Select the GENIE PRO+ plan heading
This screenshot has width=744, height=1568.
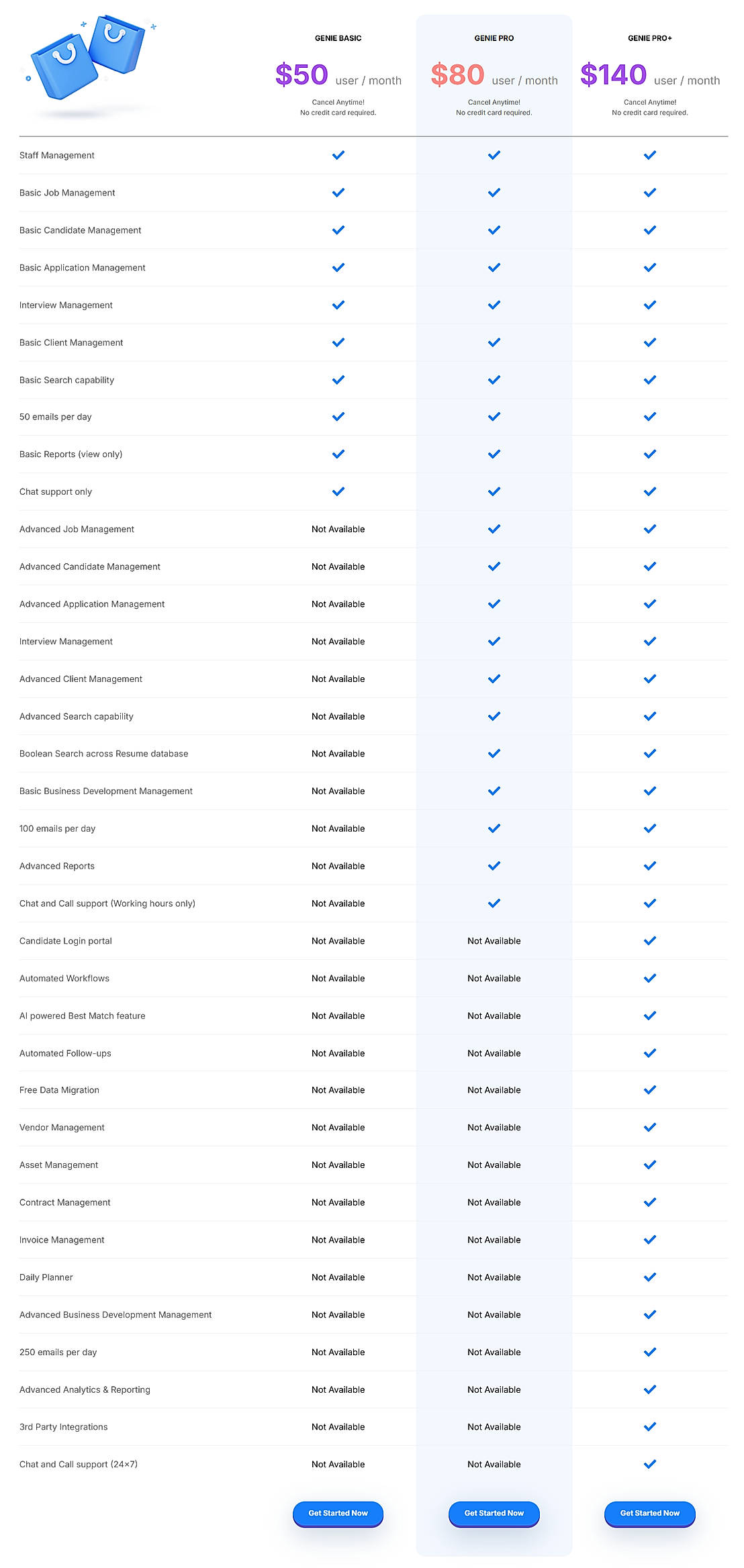pyautogui.click(x=649, y=38)
